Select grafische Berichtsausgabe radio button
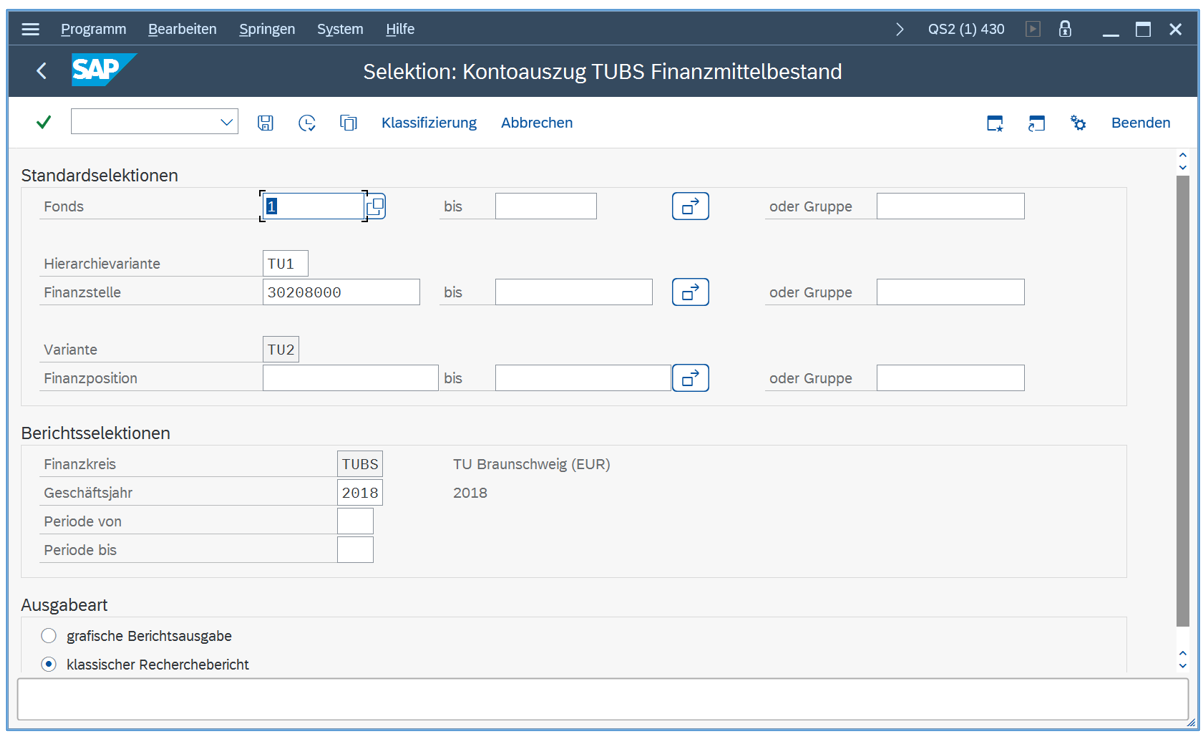The width and height of the screenshot is (1203, 735). click(x=49, y=636)
